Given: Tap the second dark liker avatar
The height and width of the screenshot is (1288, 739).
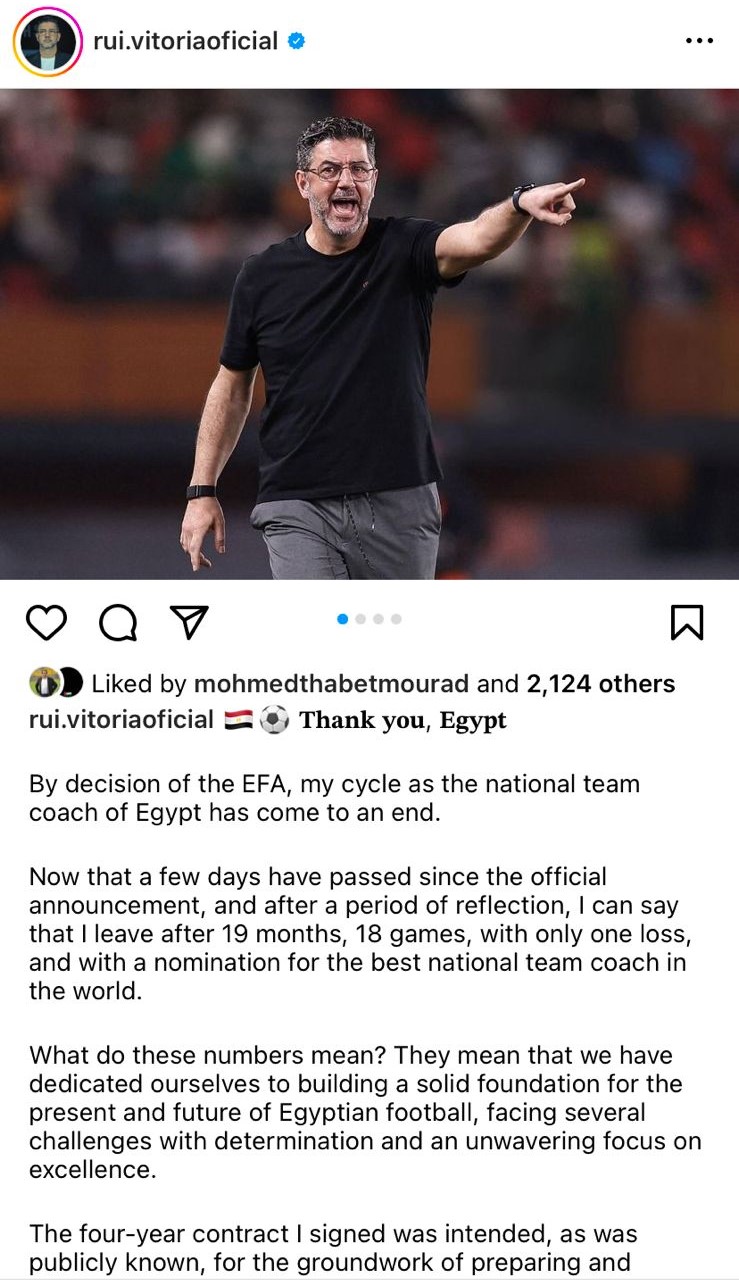Looking at the screenshot, I should pos(68,684).
